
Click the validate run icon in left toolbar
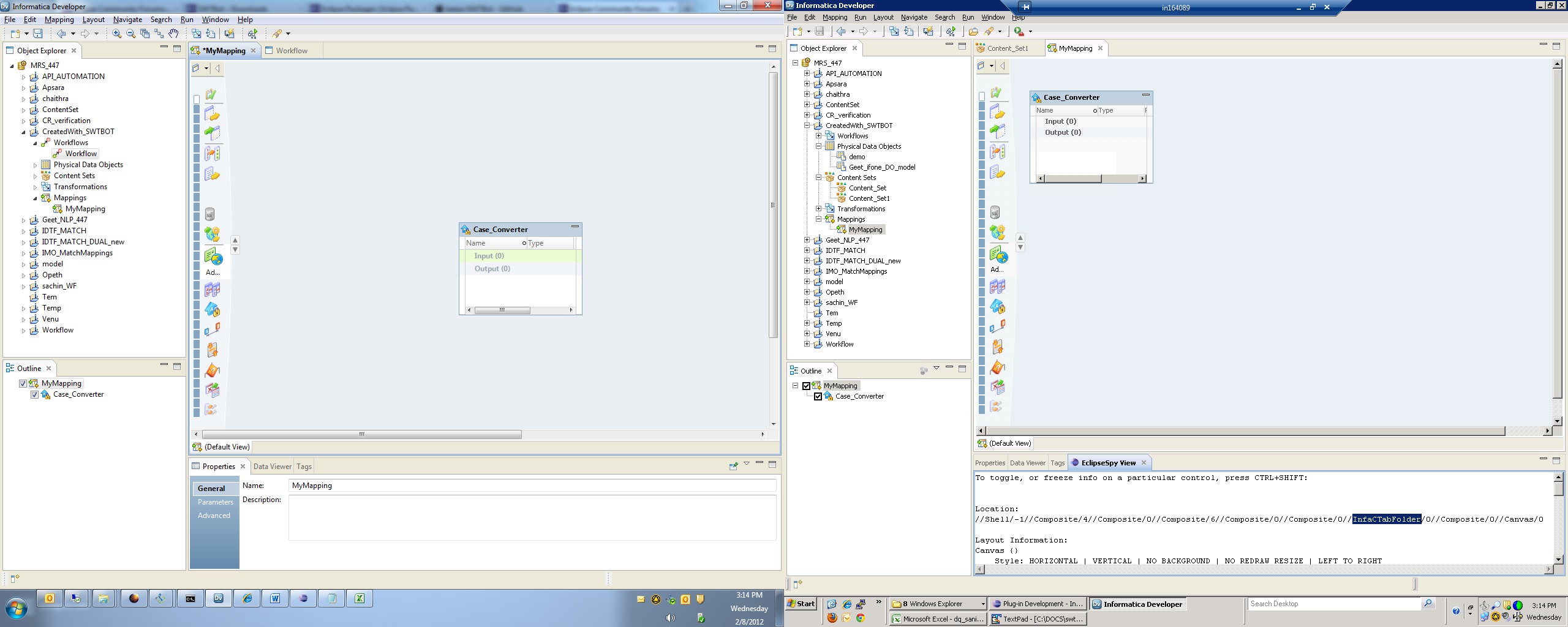point(252,34)
